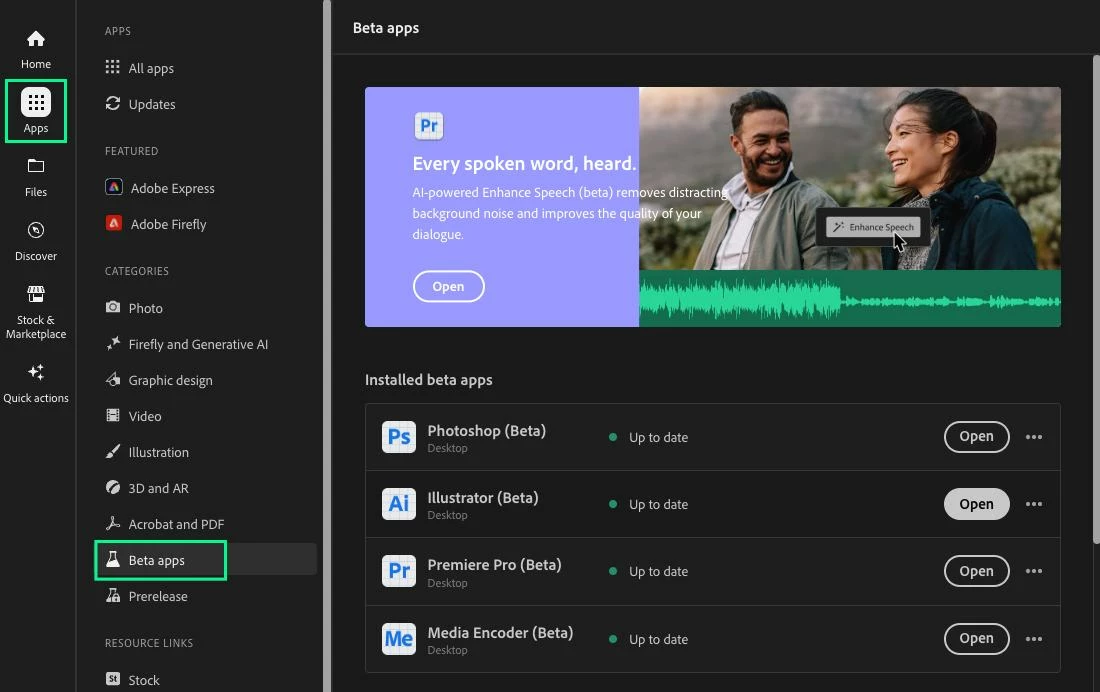Image resolution: width=1100 pixels, height=692 pixels.
Task: Open the Prerelease category
Action: coord(146,596)
